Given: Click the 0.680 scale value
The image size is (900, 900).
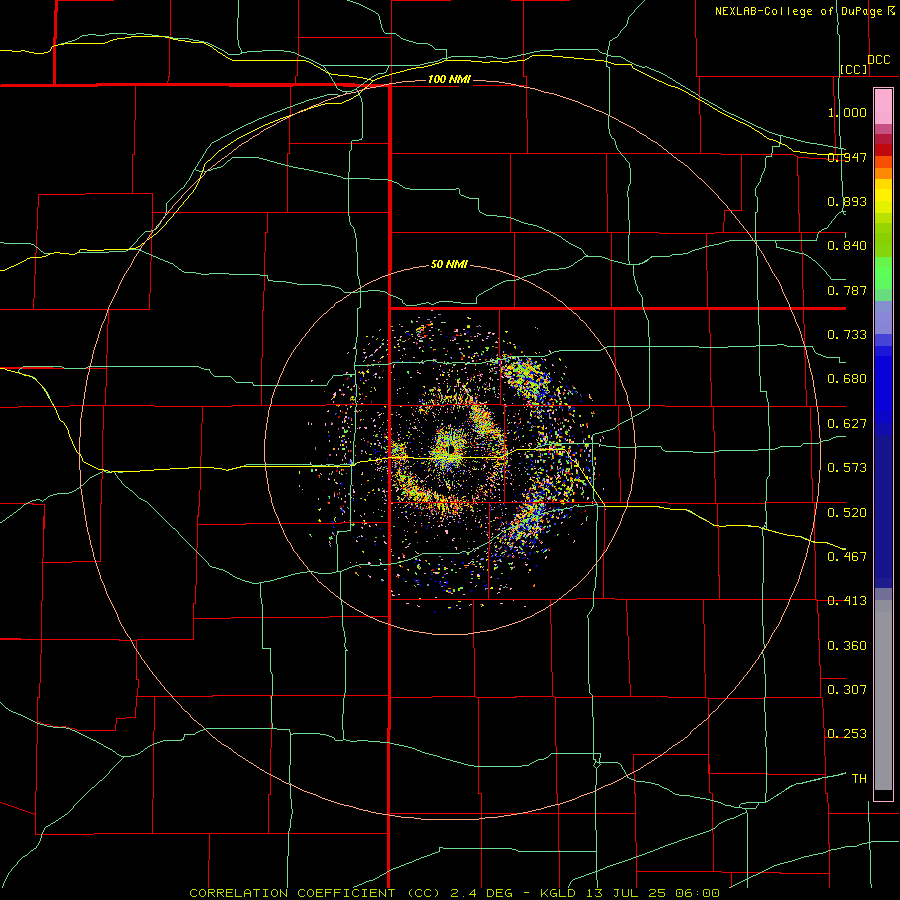Looking at the screenshot, I should click(x=847, y=379).
